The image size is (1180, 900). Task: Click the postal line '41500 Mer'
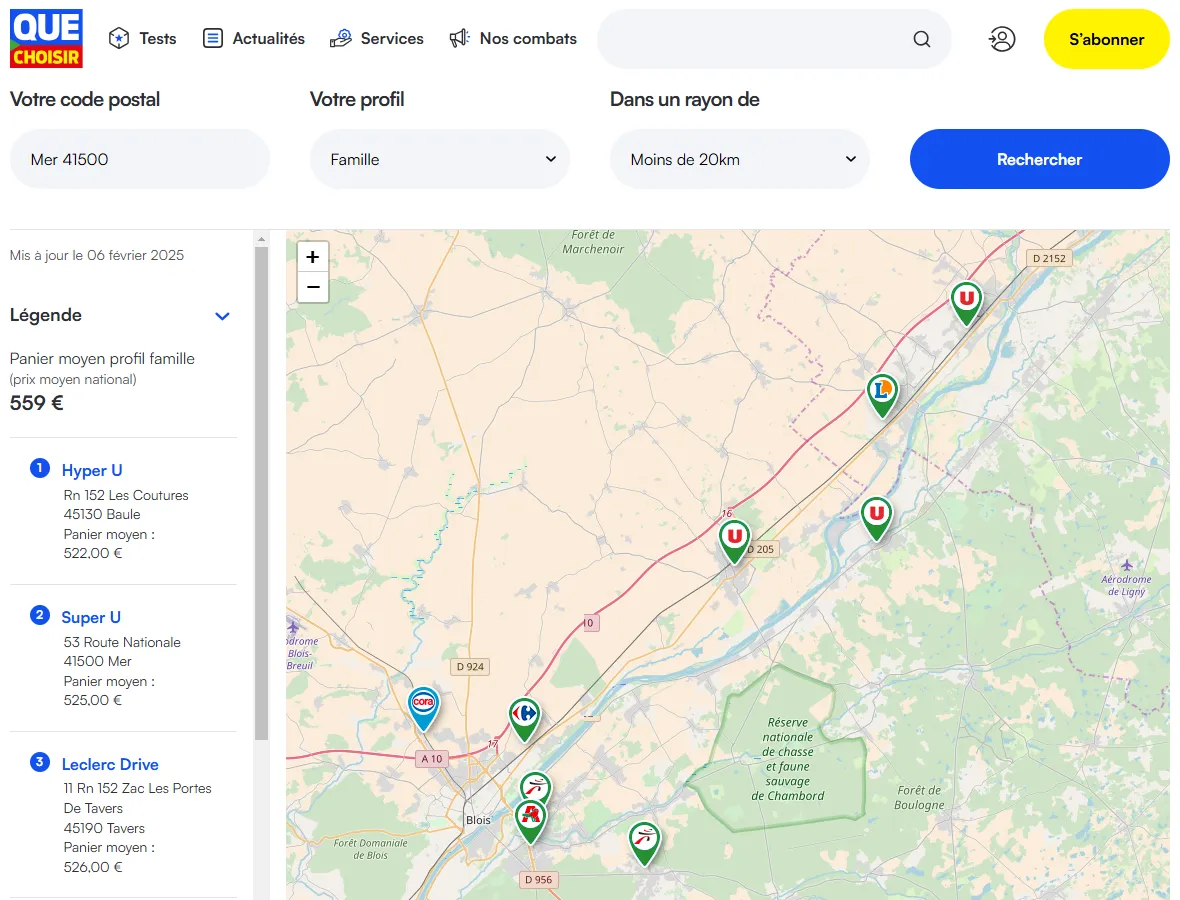(x=97, y=661)
